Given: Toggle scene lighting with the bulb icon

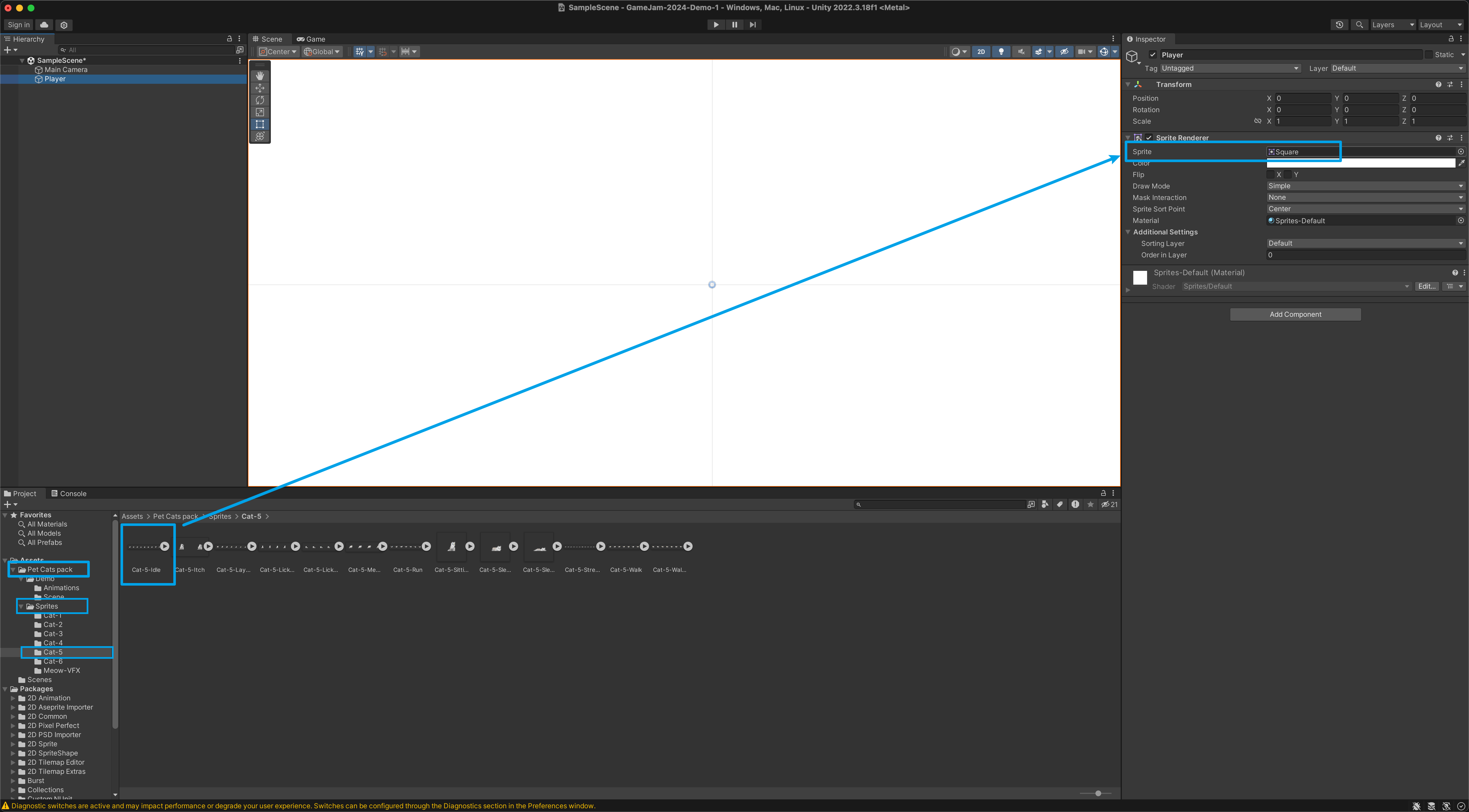Looking at the screenshot, I should pyautogui.click(x=1001, y=52).
